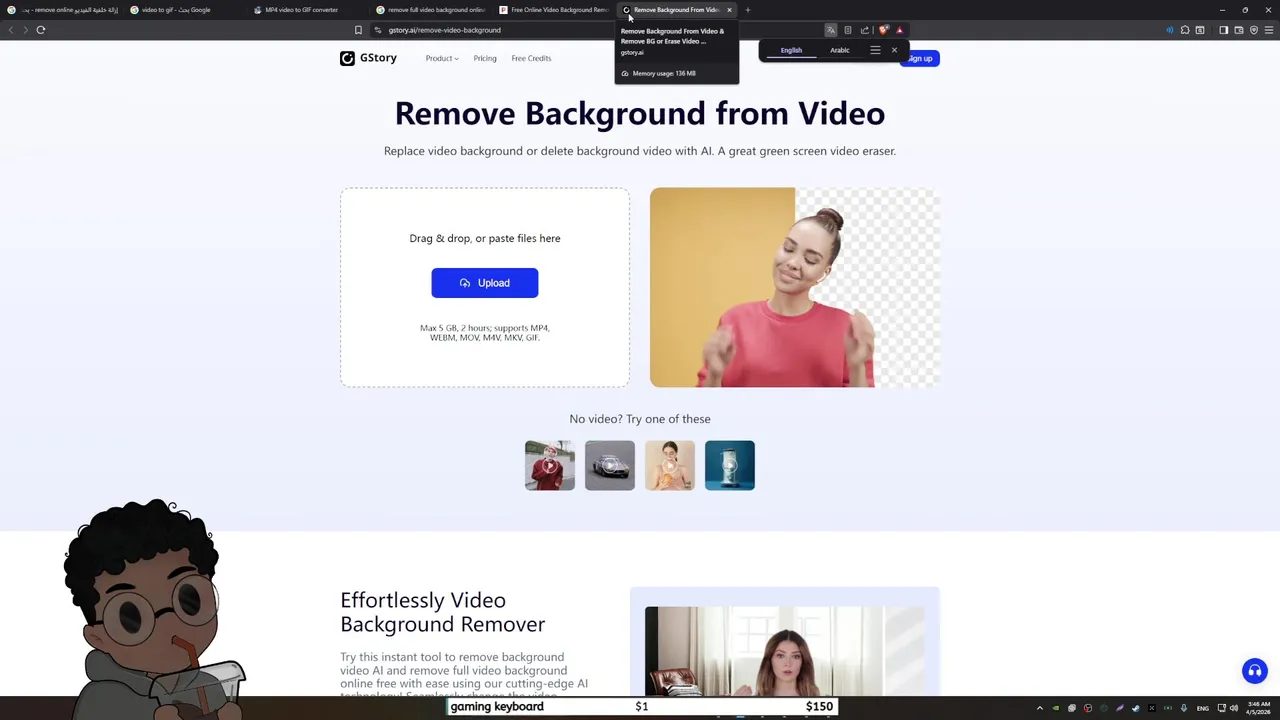The height and width of the screenshot is (720, 1280).
Task: Open the Product dropdown menu
Action: (x=442, y=58)
